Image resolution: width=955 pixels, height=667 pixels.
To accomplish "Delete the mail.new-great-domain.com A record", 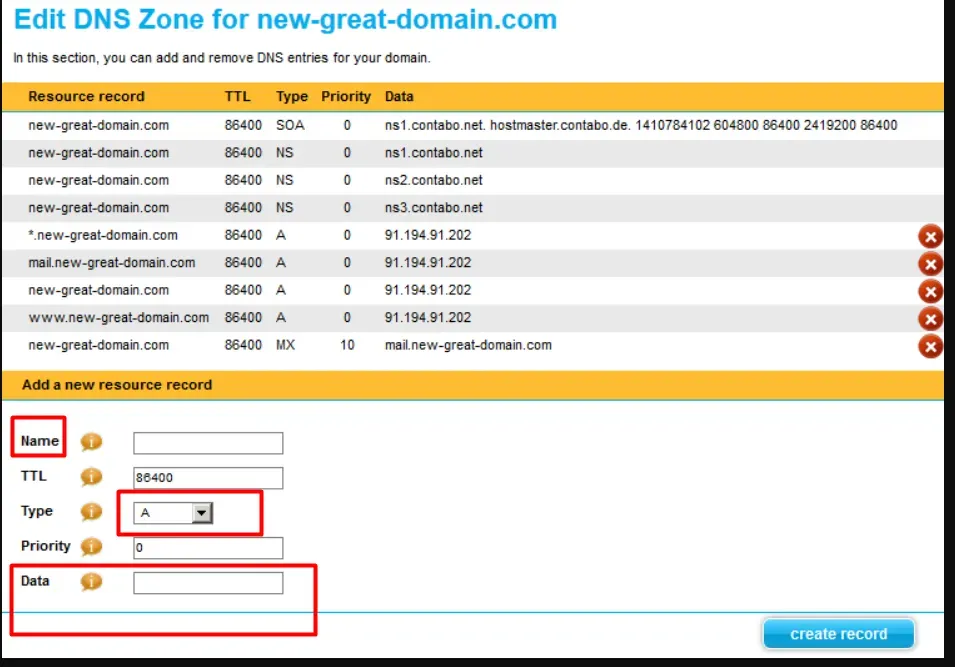I will (930, 264).
